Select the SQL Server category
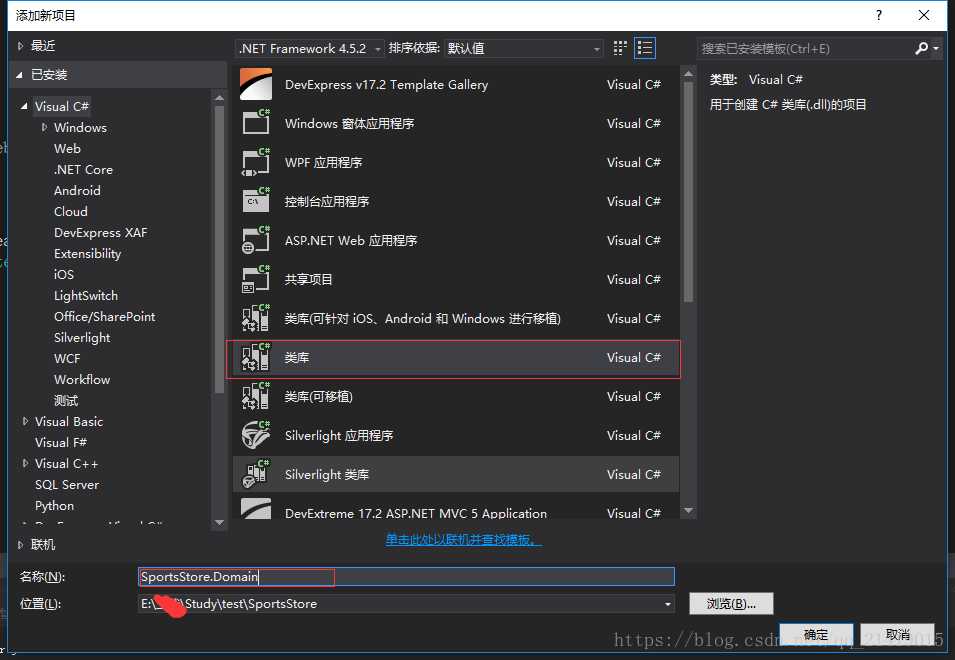The height and width of the screenshot is (660, 955). pyautogui.click(x=66, y=485)
